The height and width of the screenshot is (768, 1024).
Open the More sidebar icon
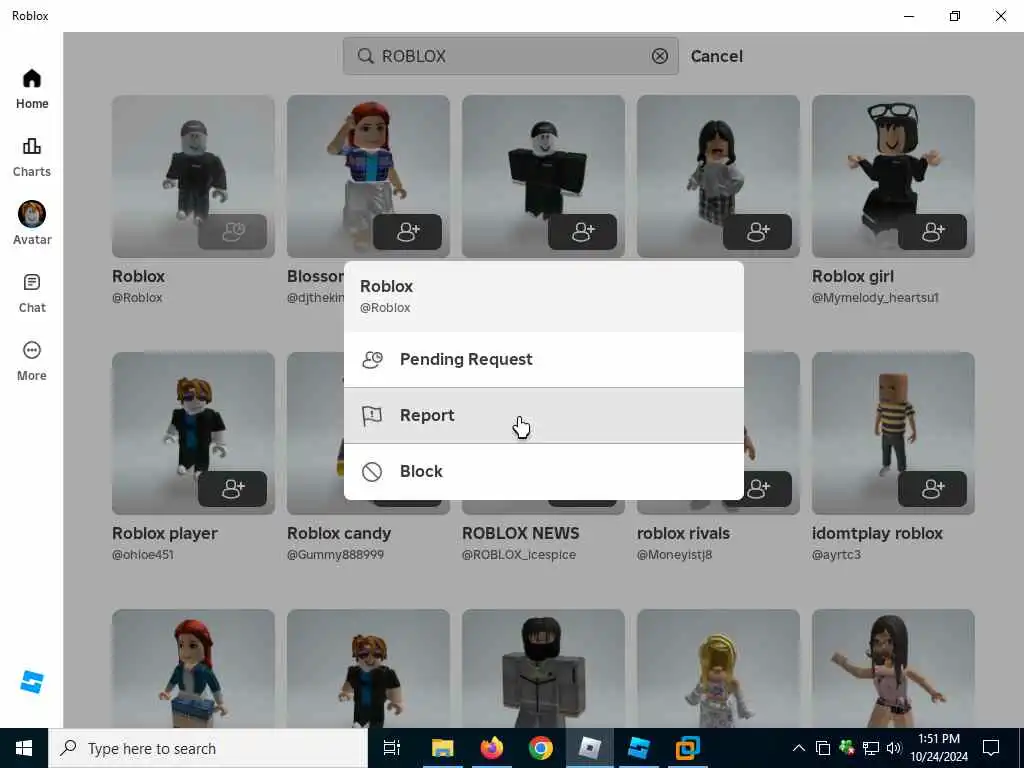click(x=31, y=361)
